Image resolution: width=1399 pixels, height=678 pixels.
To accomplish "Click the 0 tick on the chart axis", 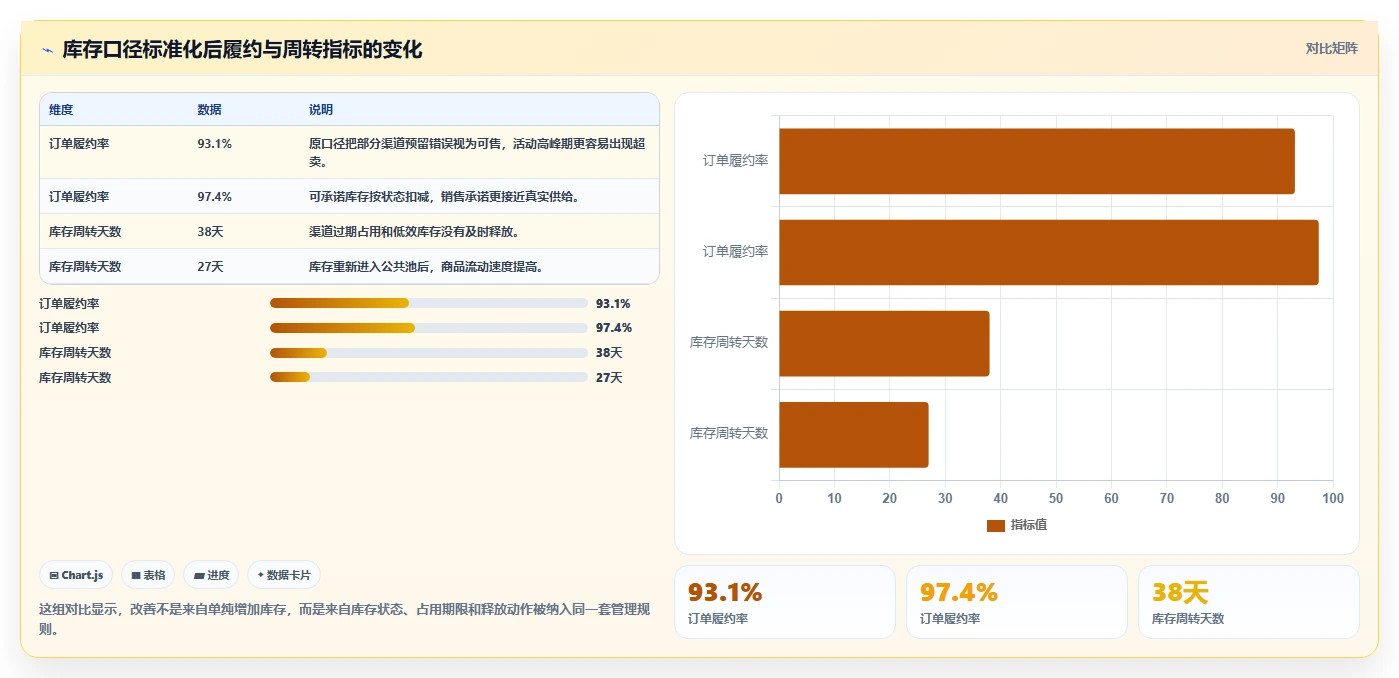I will pyautogui.click(x=779, y=498).
